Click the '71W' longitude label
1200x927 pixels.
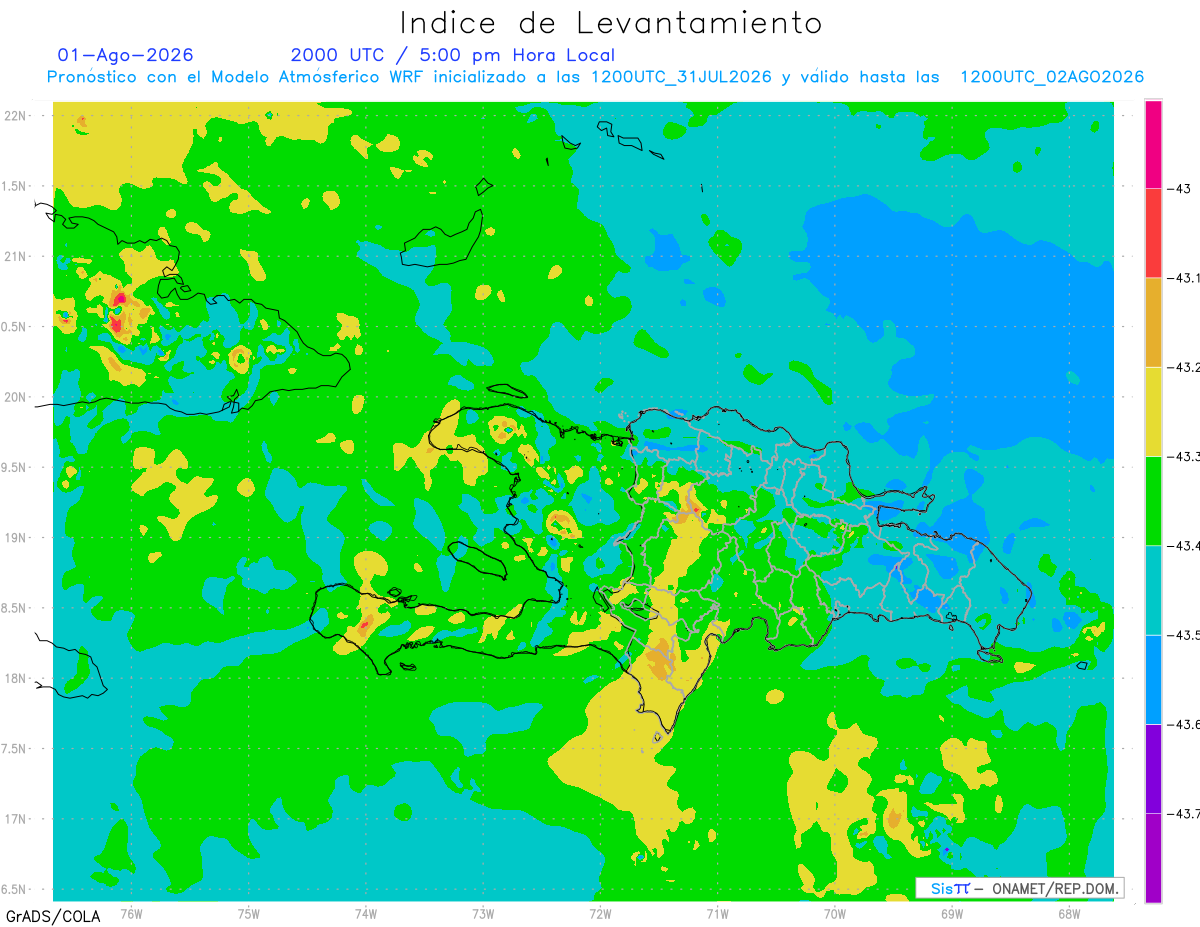[x=717, y=914]
